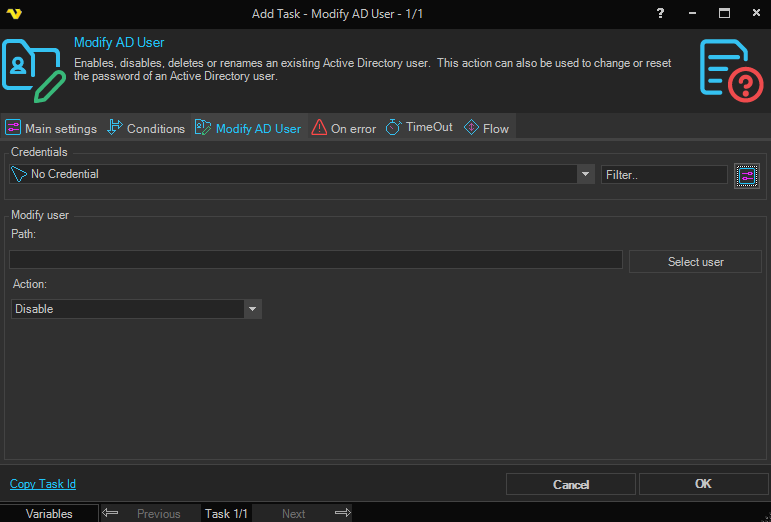Go to next task using right arrow
The image size is (771, 522).
[342, 513]
